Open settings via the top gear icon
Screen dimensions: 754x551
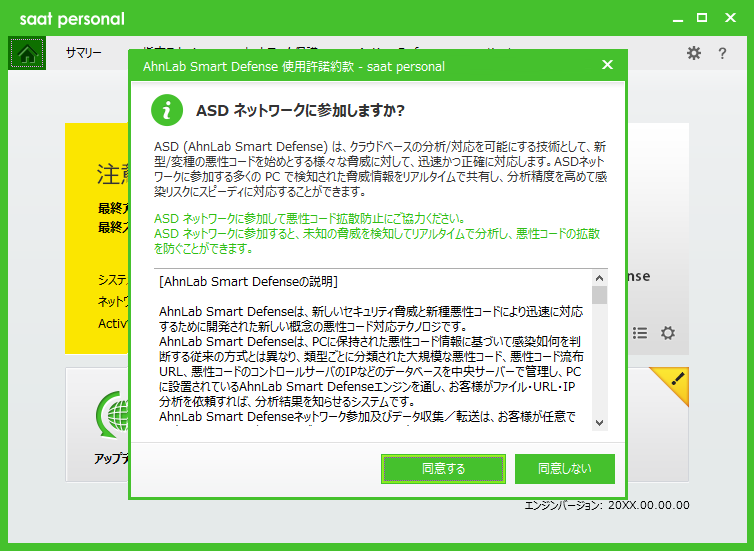pyautogui.click(x=693, y=53)
